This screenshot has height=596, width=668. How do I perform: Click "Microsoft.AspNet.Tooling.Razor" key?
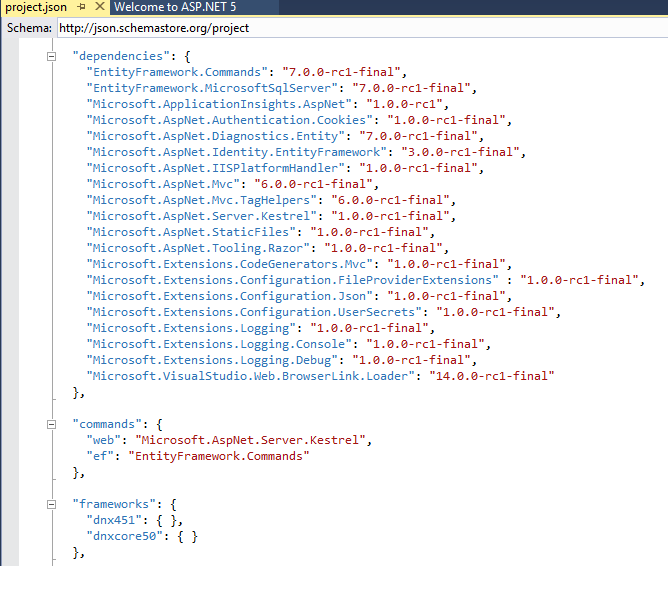[x=198, y=248]
